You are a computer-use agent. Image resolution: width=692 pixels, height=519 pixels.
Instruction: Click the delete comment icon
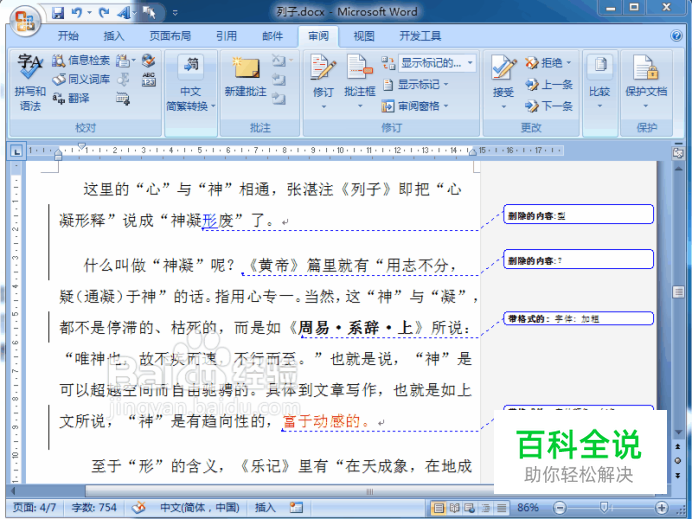[x=279, y=60]
